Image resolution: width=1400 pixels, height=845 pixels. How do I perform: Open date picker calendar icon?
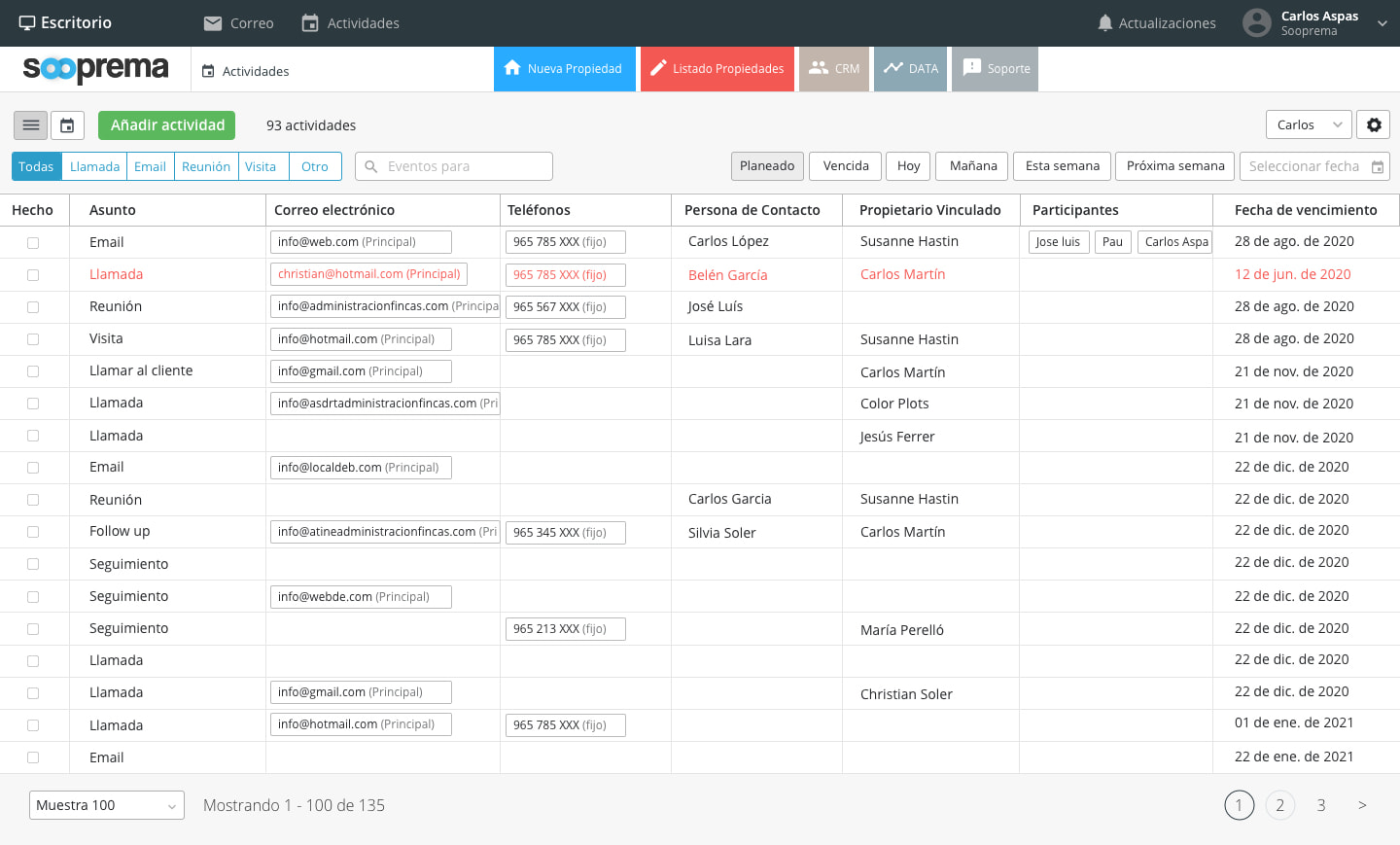point(1378,167)
